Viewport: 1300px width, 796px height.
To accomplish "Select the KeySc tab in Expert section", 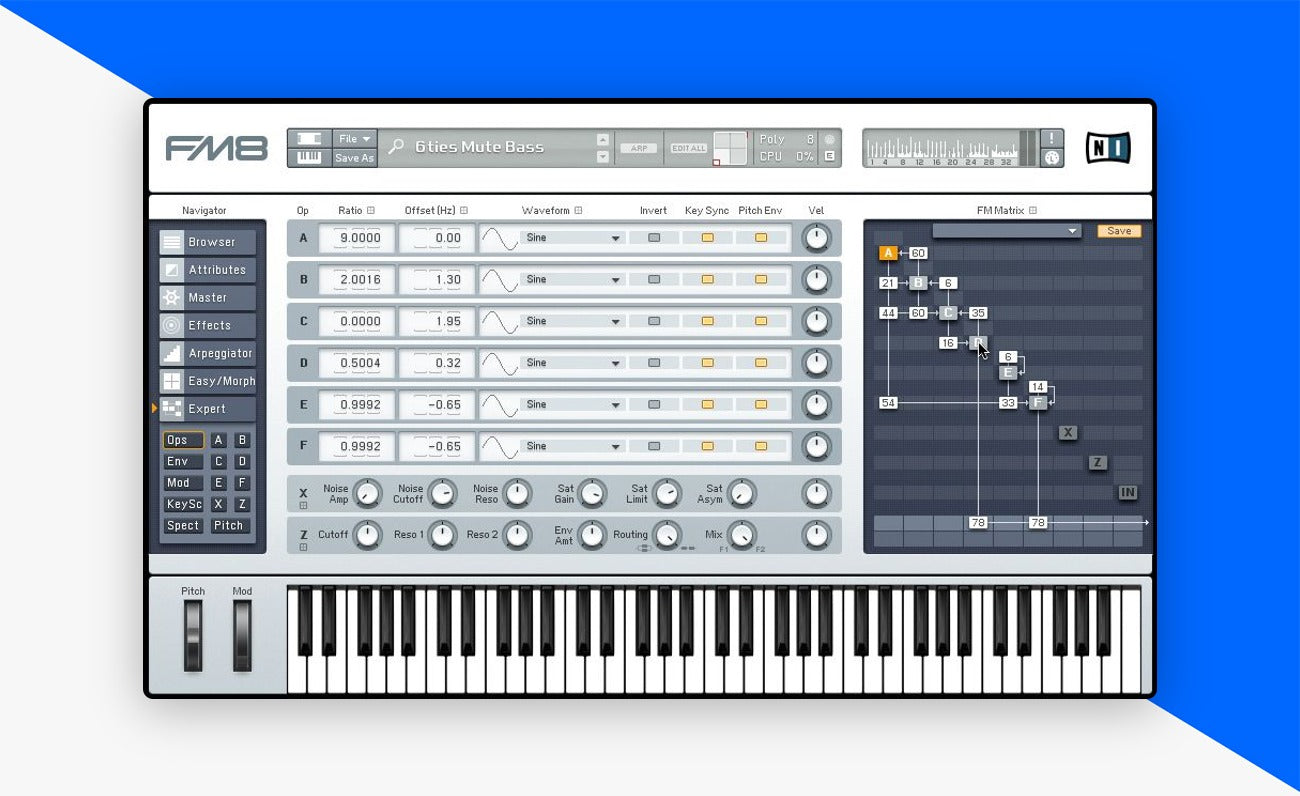I will 183,505.
